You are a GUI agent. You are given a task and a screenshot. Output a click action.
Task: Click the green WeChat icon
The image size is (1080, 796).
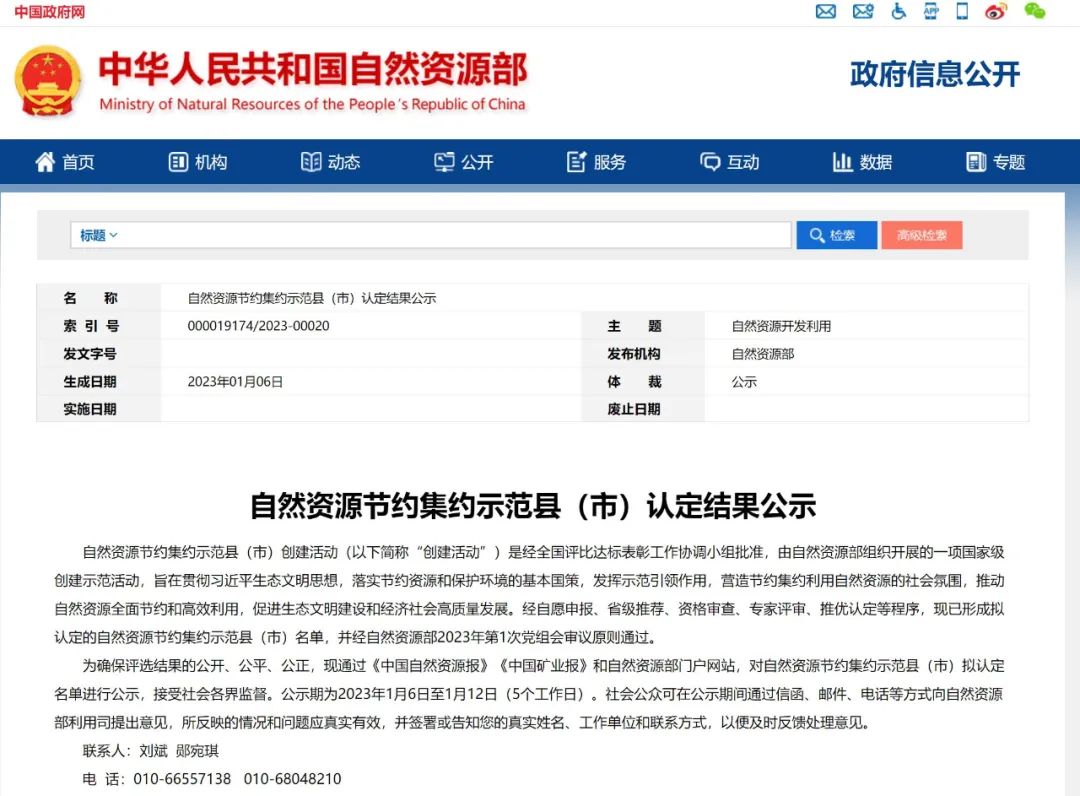tap(1034, 12)
